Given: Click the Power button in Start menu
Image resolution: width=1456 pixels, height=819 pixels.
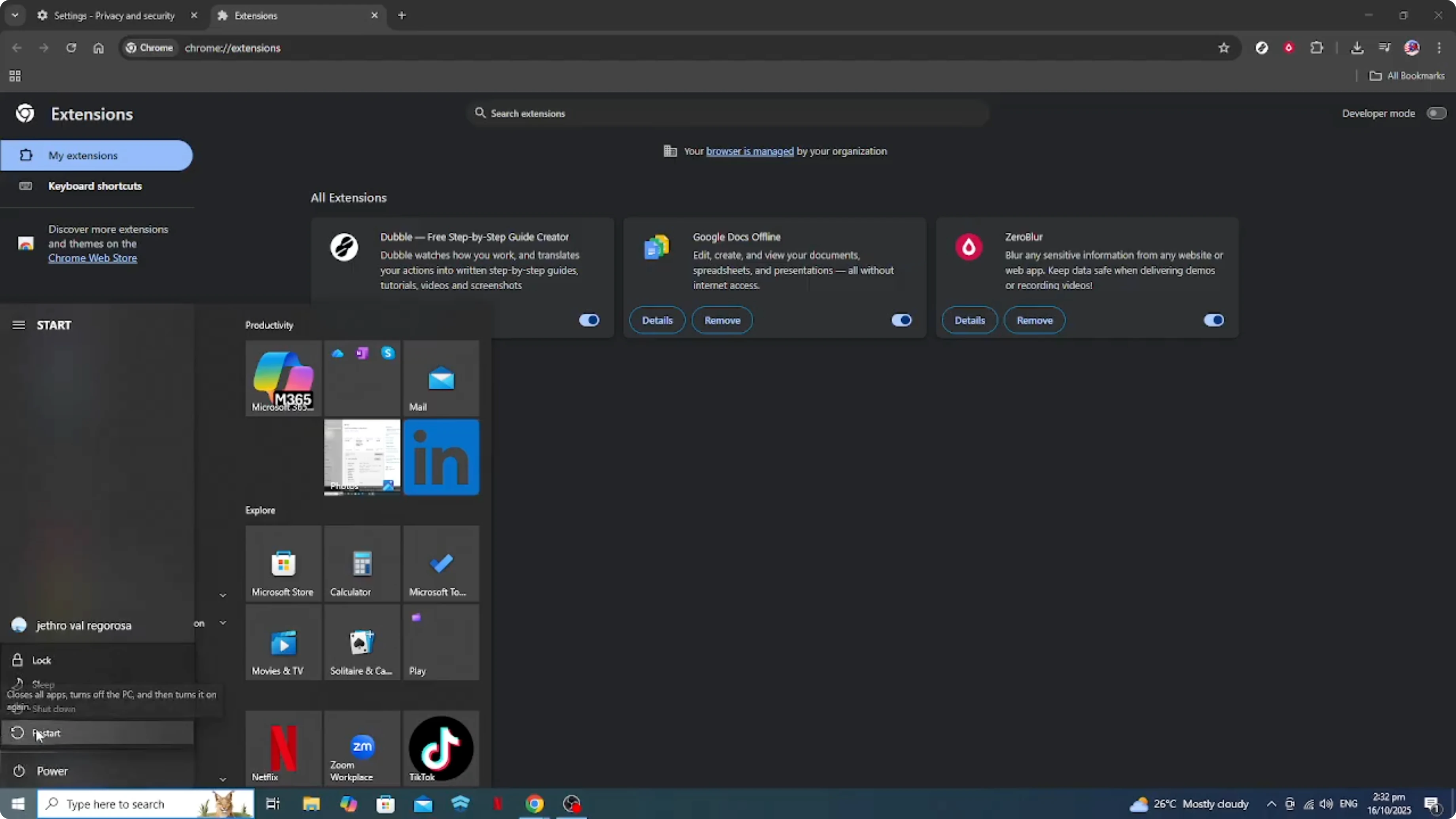Looking at the screenshot, I should point(96,771).
